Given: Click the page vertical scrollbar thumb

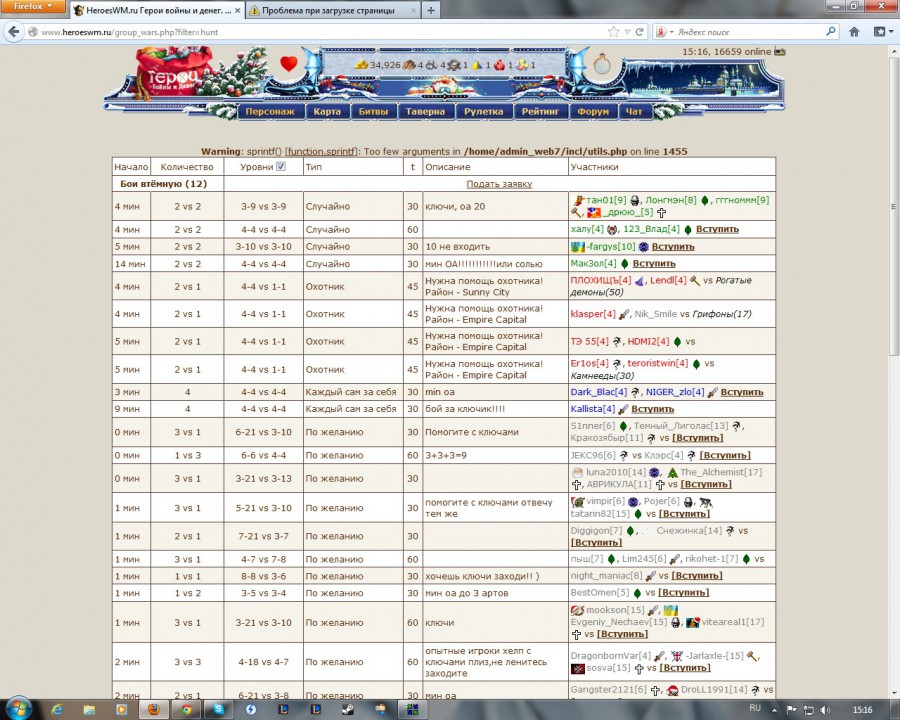Looking at the screenshot, I should click(x=893, y=209).
